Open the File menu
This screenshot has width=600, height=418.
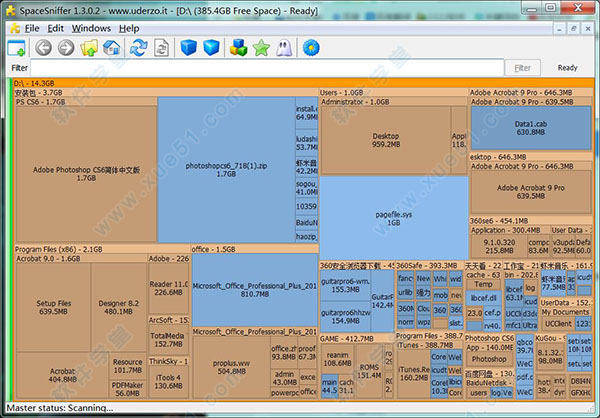[x=32, y=28]
